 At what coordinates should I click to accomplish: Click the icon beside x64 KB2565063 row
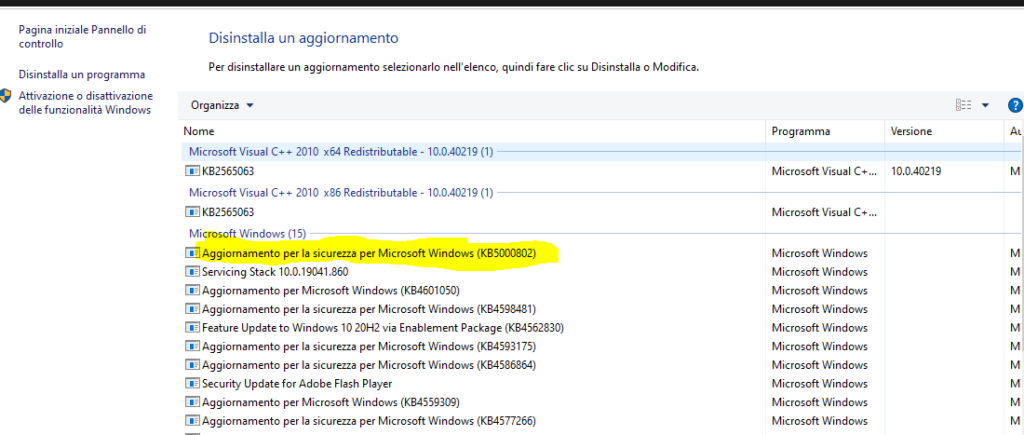[x=192, y=172]
